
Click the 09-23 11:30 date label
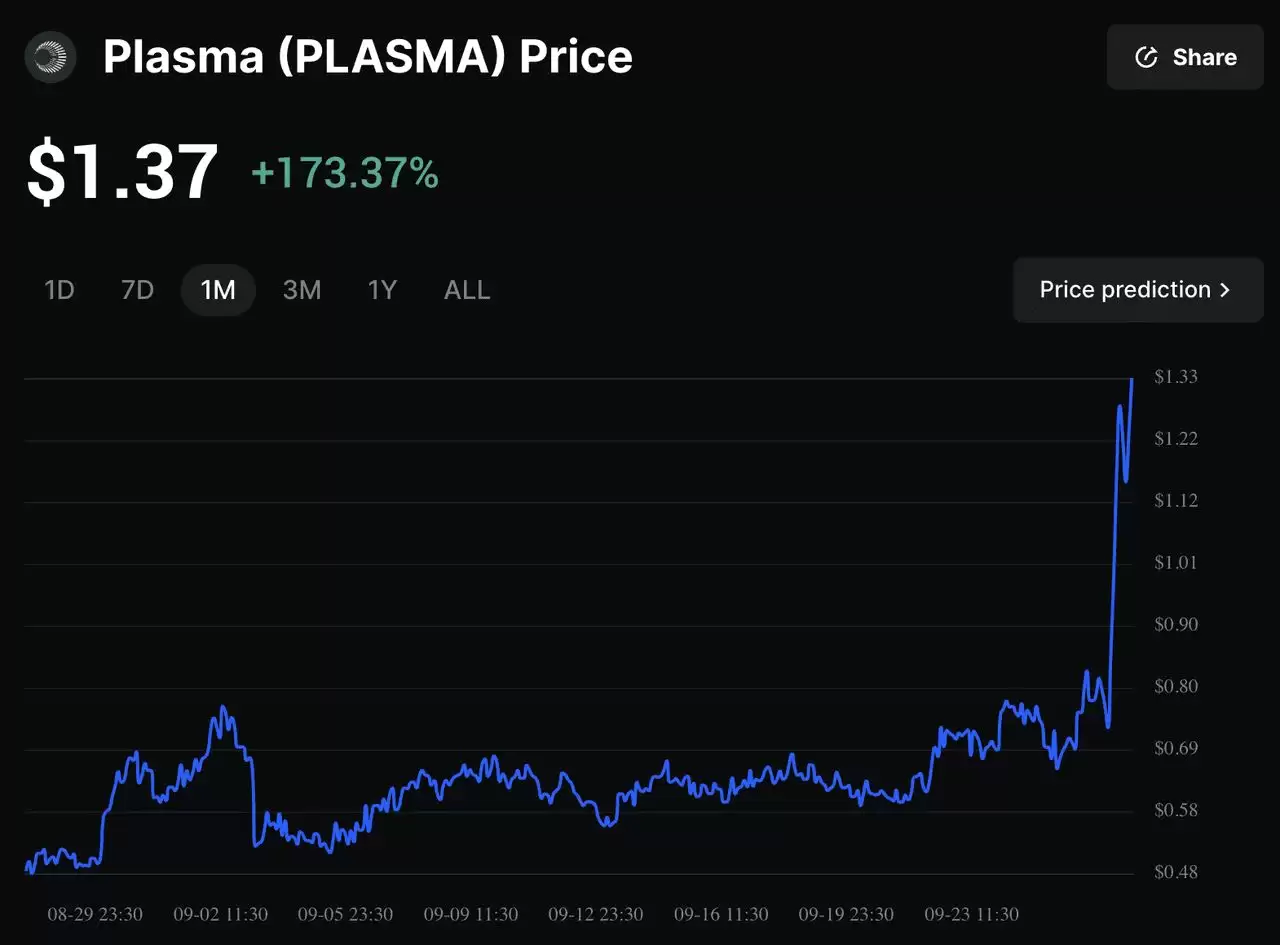click(x=971, y=914)
